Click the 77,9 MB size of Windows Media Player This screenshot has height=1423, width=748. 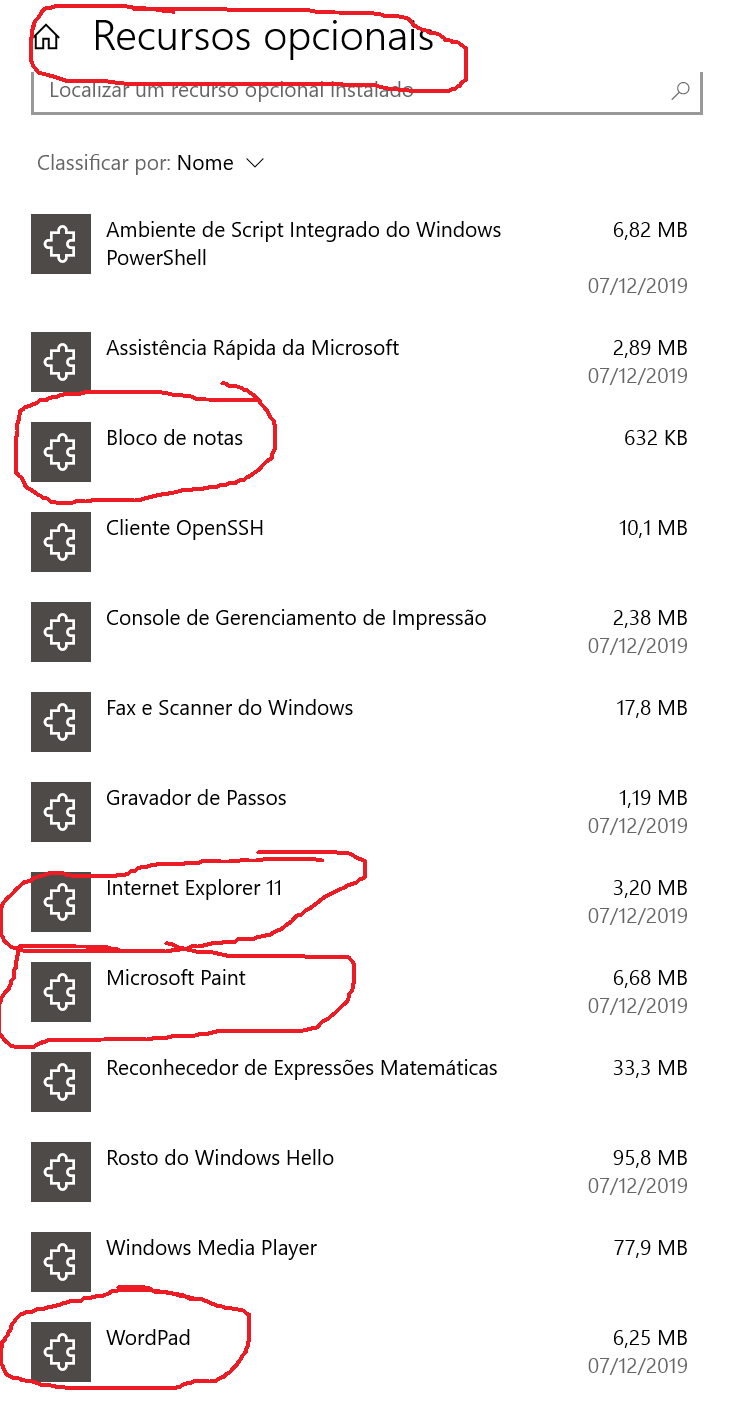[x=650, y=1248]
